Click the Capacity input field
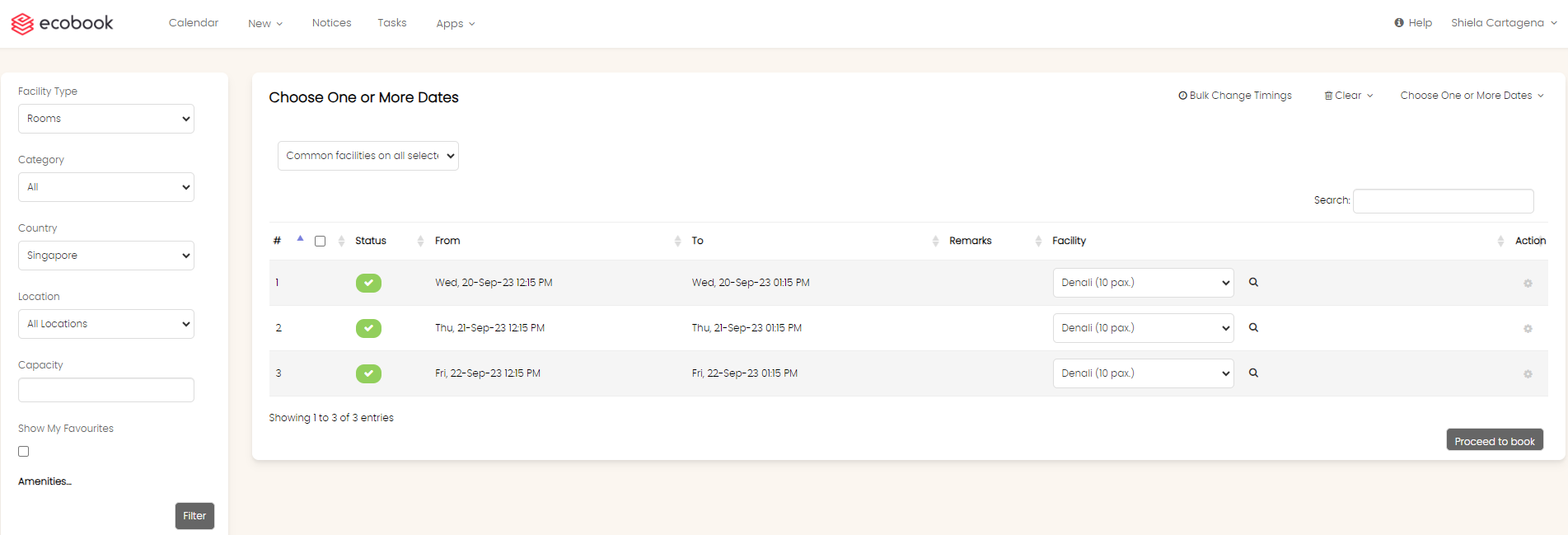The width and height of the screenshot is (1568, 535). click(x=106, y=390)
